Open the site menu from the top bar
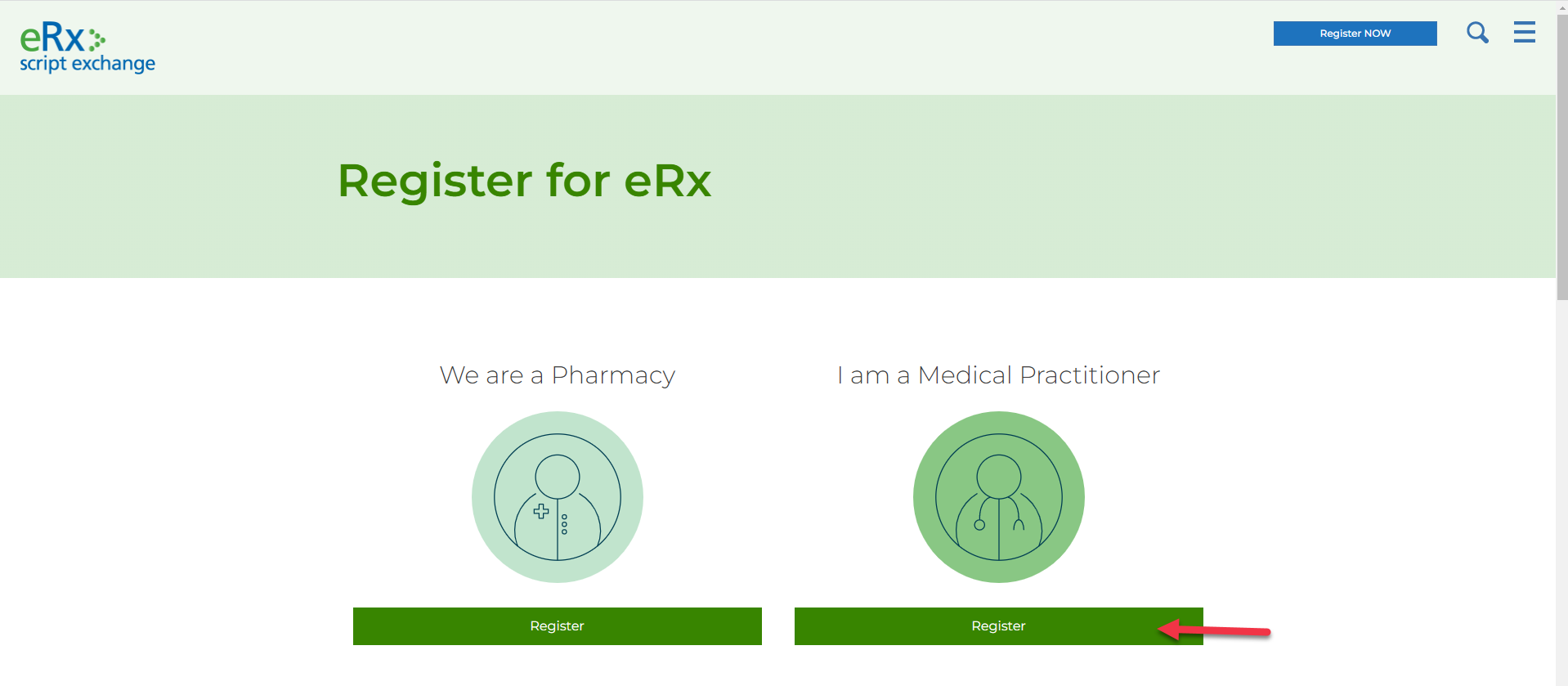 [x=1524, y=33]
